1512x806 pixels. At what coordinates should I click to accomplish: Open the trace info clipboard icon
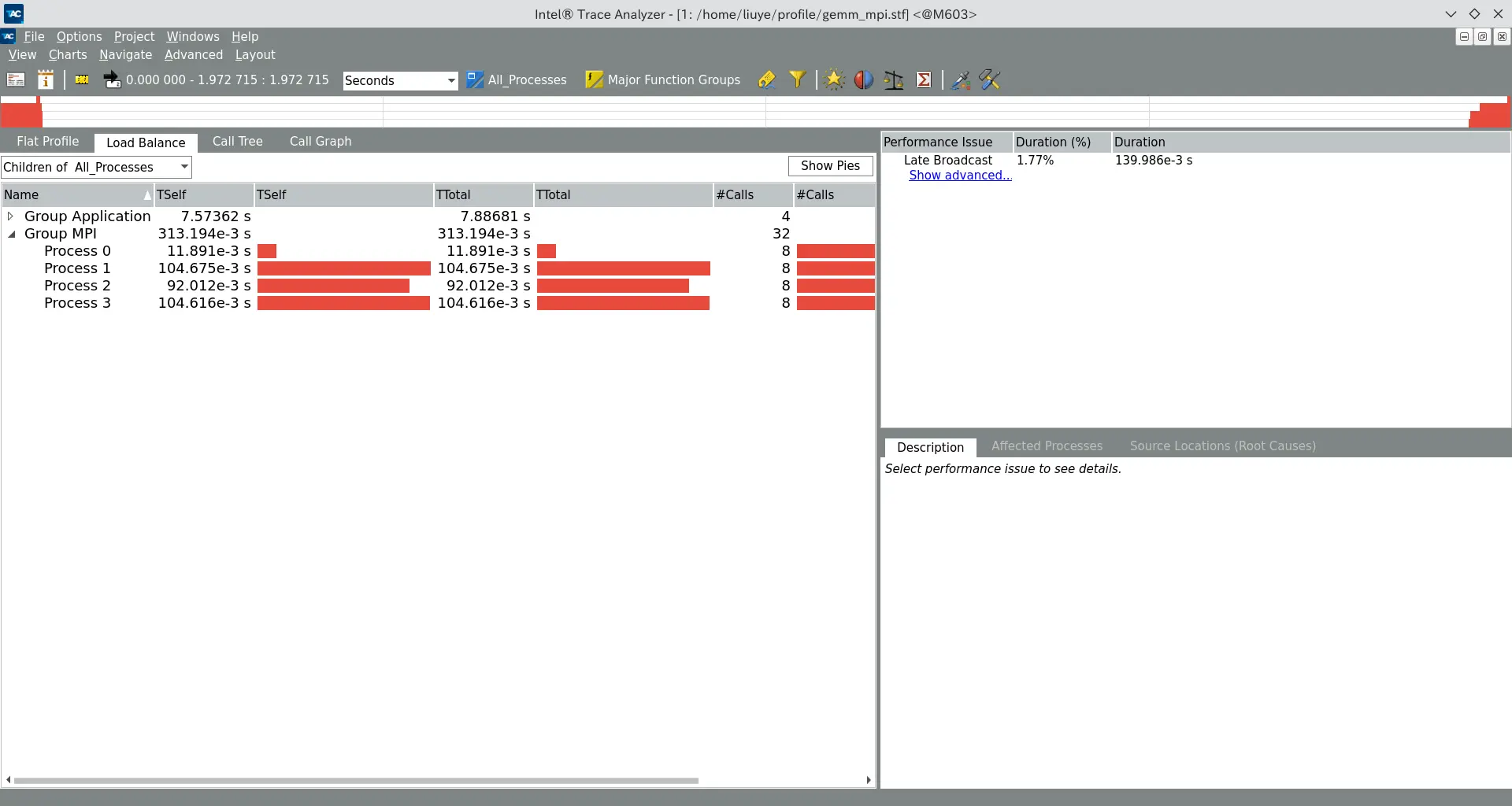click(46, 79)
